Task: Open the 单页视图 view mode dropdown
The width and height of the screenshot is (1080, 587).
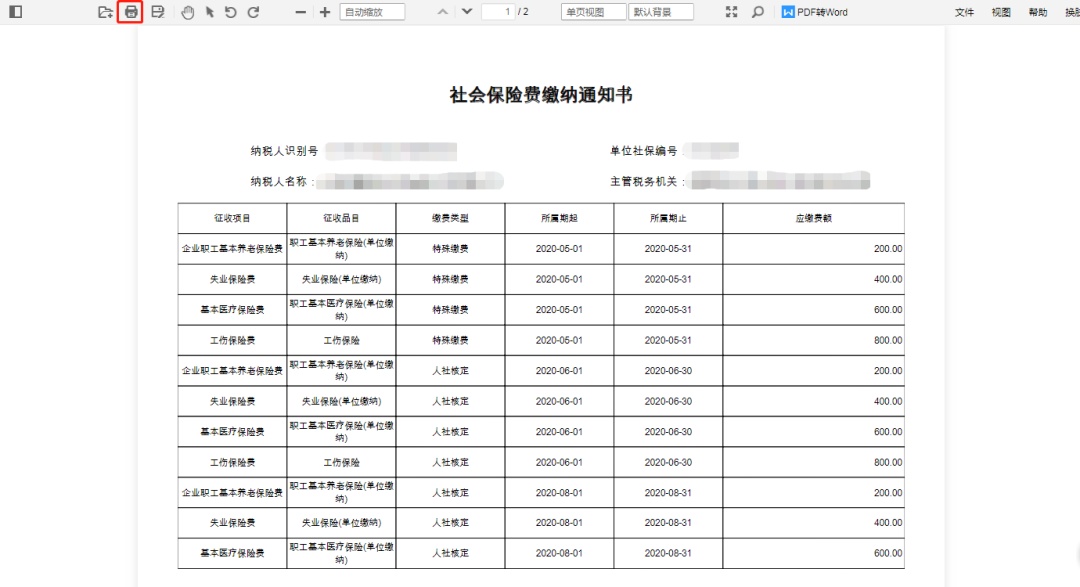Action: [593, 12]
